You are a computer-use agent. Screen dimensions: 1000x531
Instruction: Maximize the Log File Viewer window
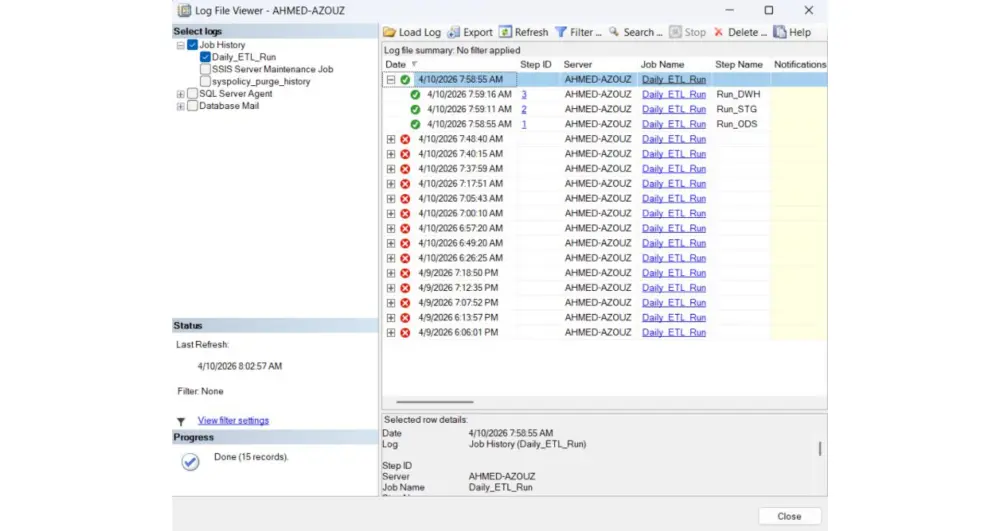[x=768, y=10]
